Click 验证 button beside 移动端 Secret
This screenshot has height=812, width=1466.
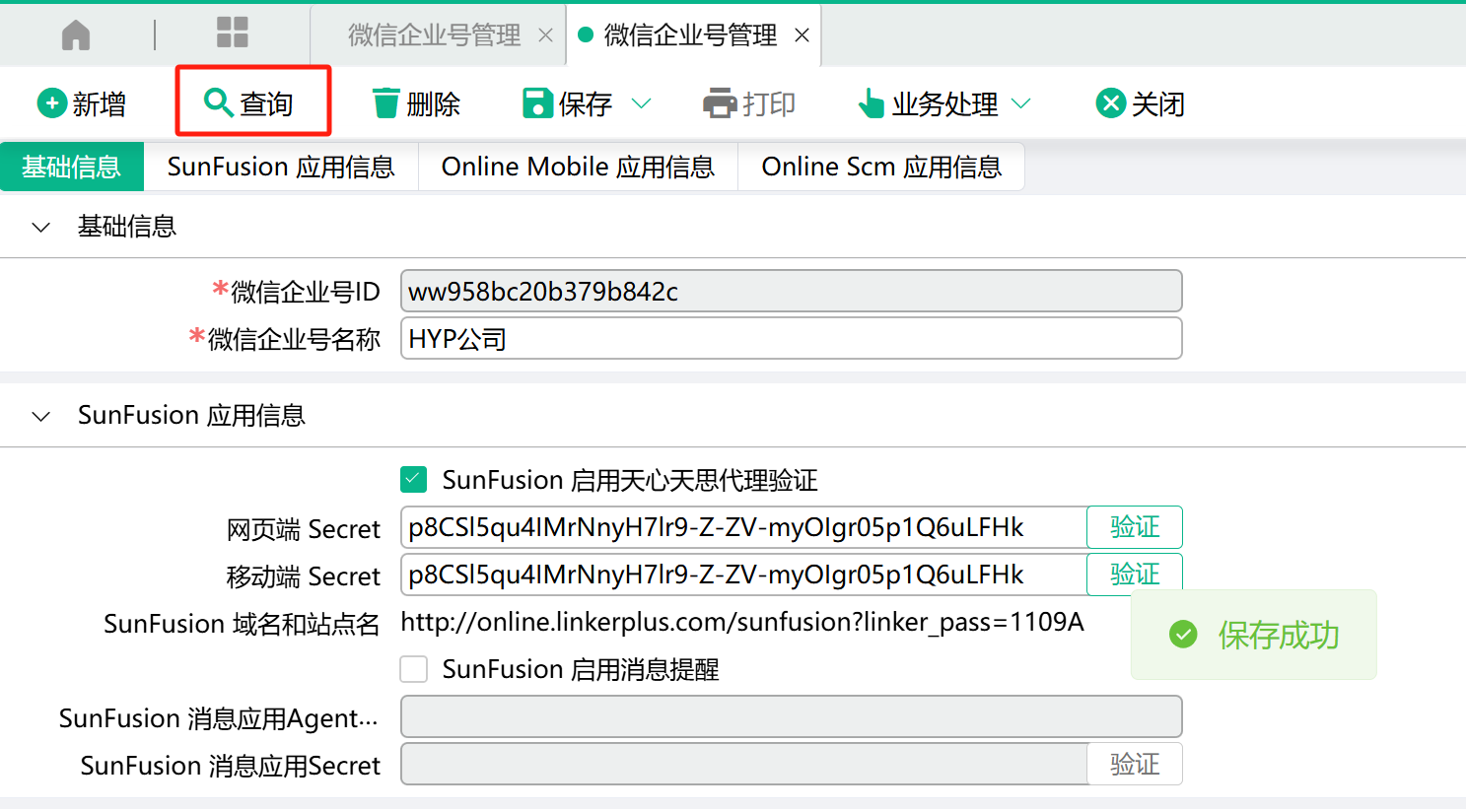click(1134, 575)
